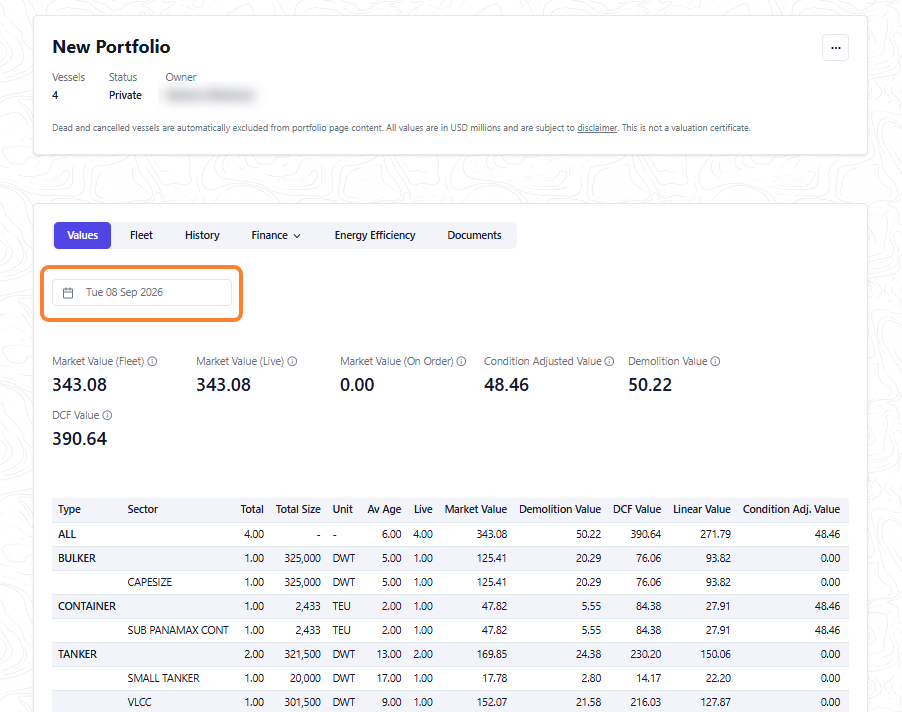Viewport: 902px width, 712px height.
Task: Click the Av Age column header
Action: click(384, 510)
